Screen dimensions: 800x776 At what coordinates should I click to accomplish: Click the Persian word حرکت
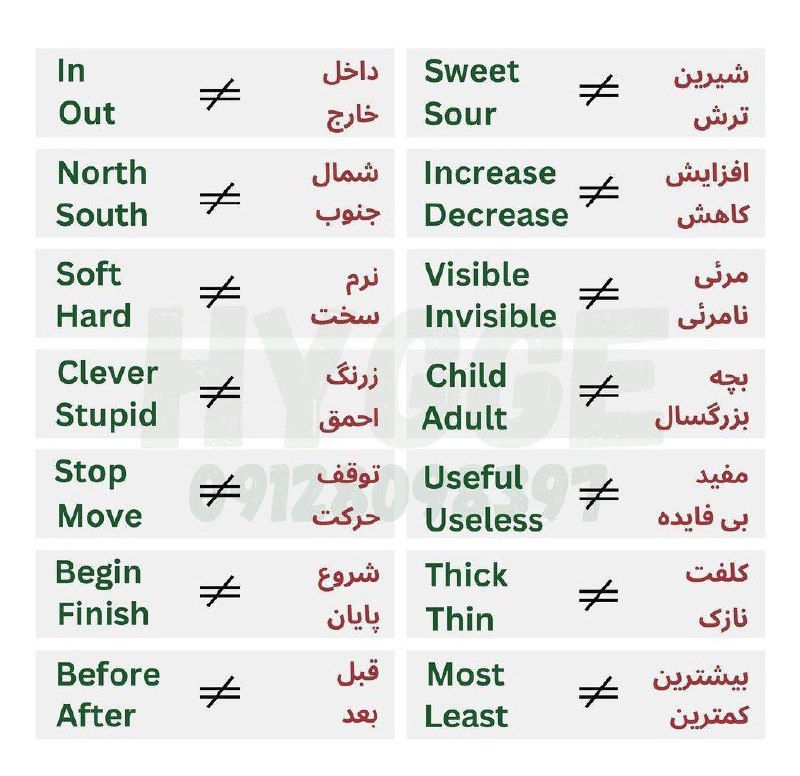(x=346, y=517)
